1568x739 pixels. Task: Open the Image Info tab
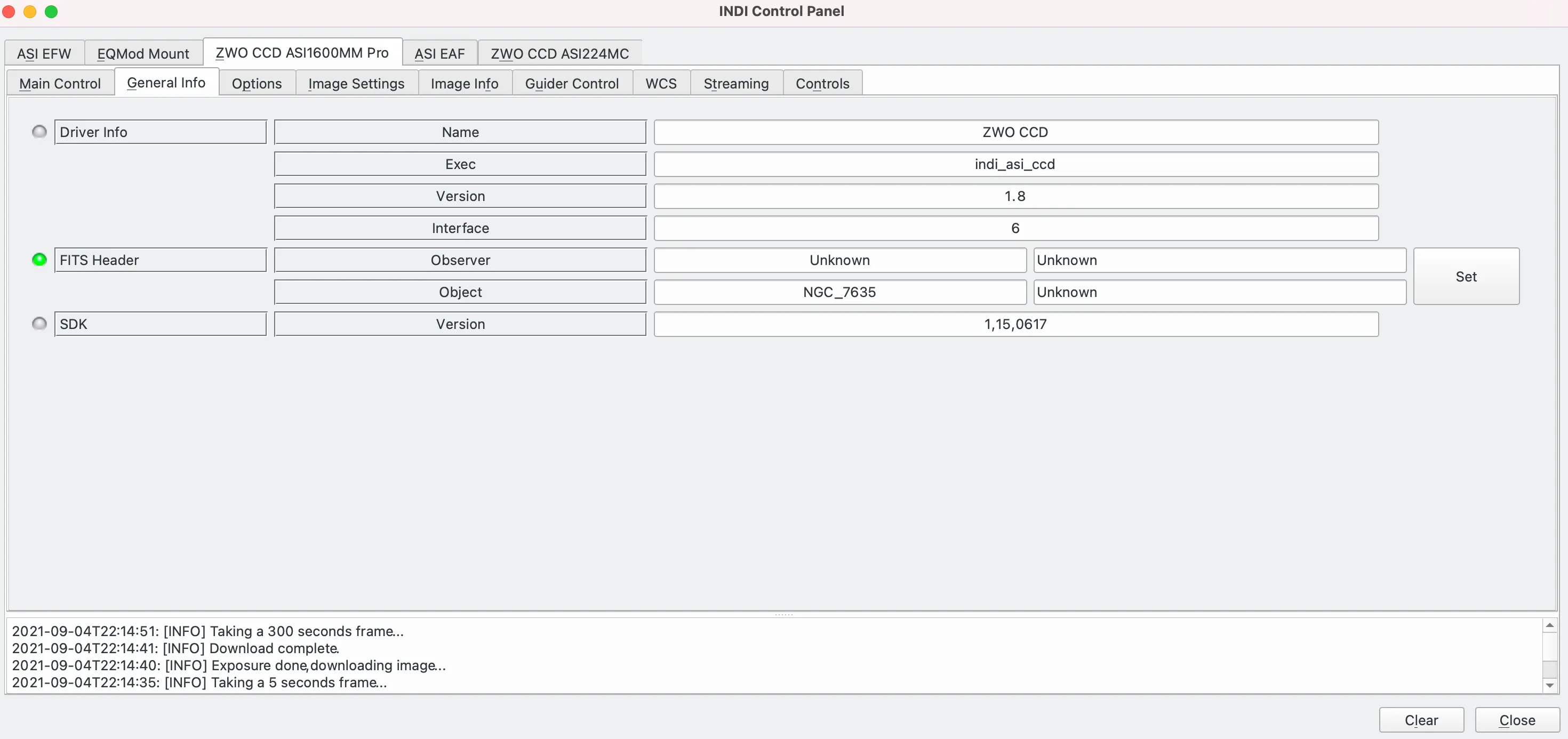[465, 83]
